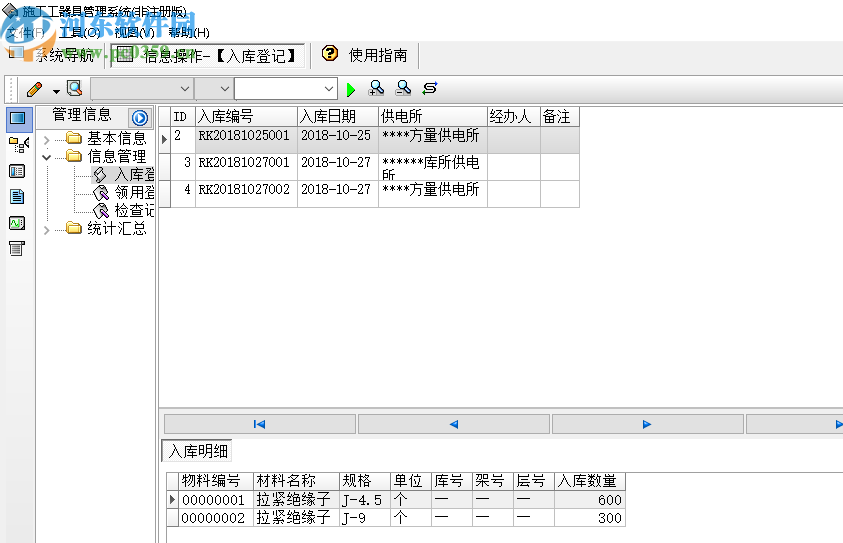The height and width of the screenshot is (543, 843).
Task: Click the pencil edit icon in toolbar
Action: [x=35, y=89]
